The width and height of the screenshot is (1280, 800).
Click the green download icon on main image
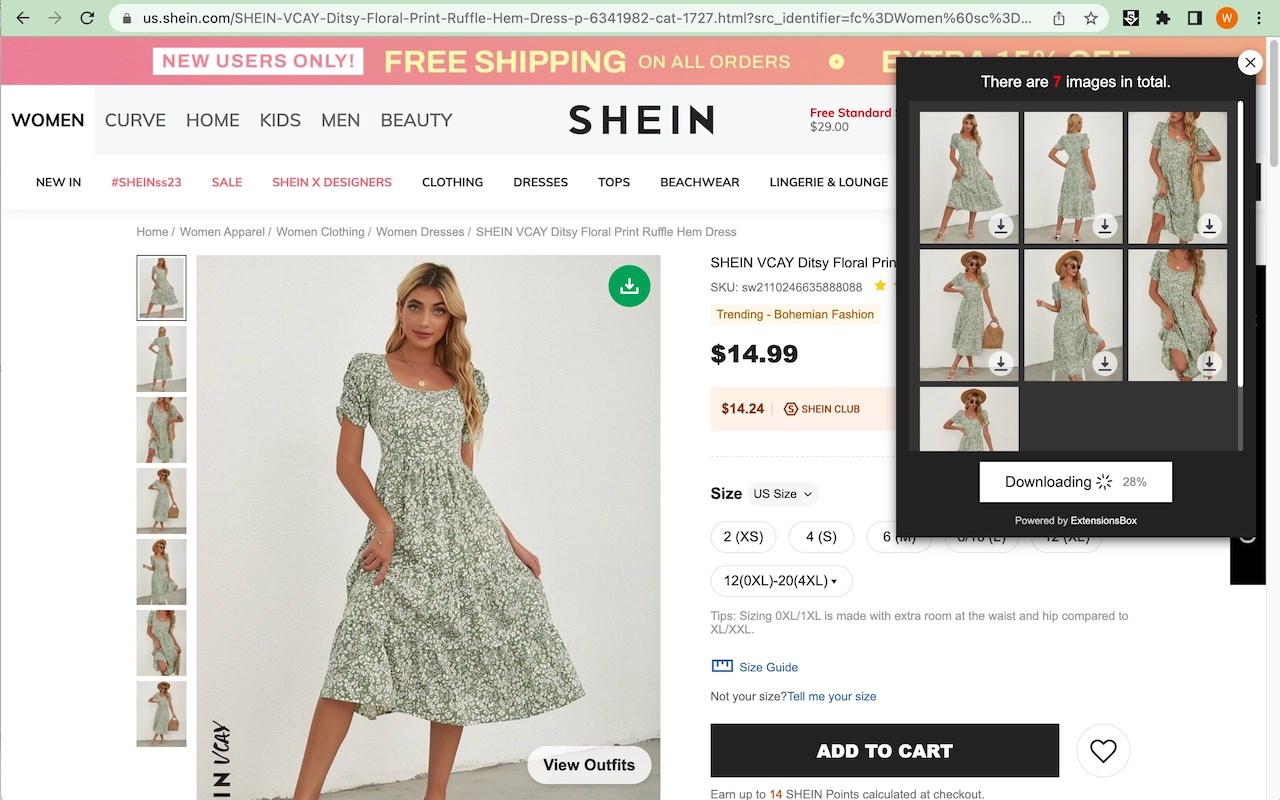coord(629,286)
